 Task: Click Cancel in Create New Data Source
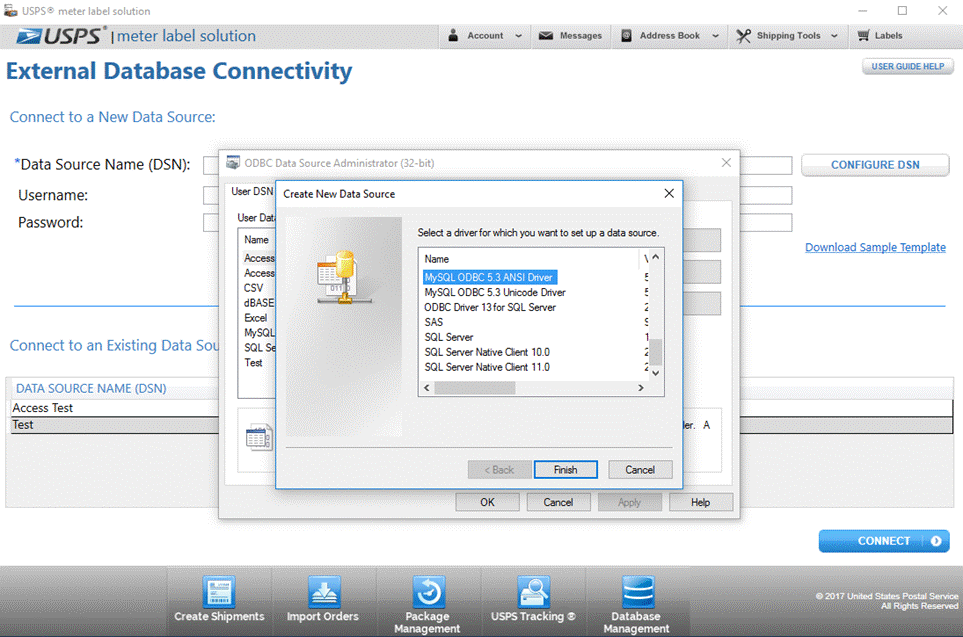640,470
